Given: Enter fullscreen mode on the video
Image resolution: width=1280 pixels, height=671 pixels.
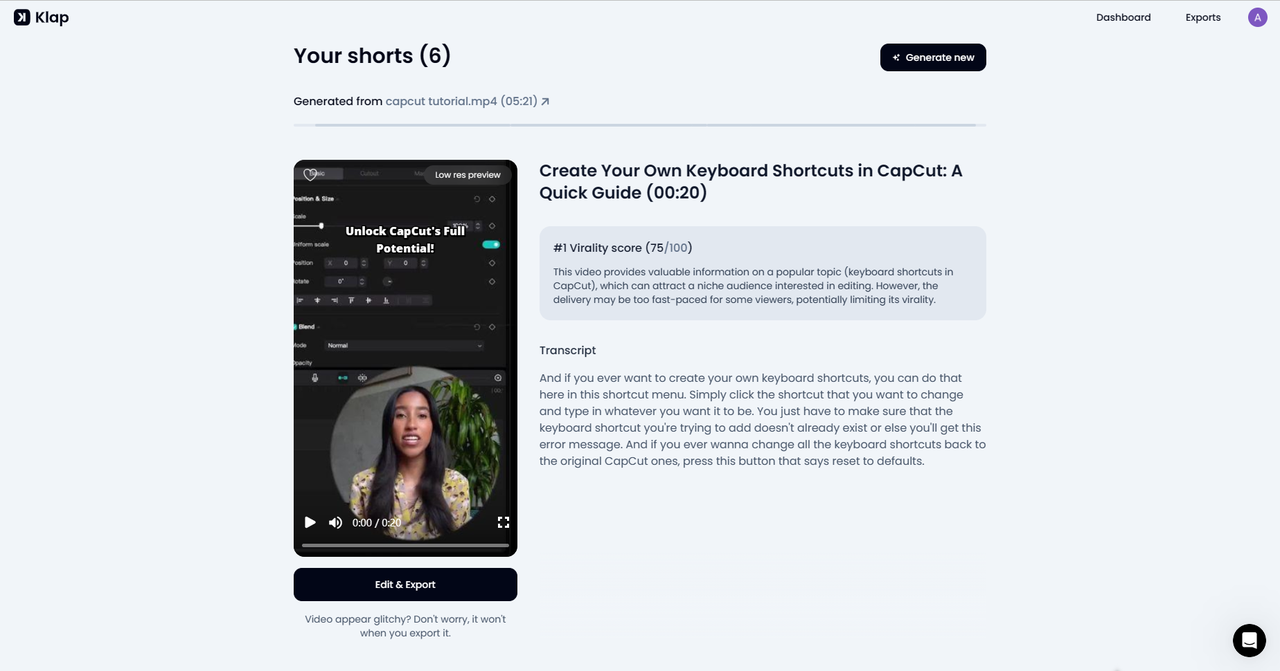Looking at the screenshot, I should click(x=503, y=522).
